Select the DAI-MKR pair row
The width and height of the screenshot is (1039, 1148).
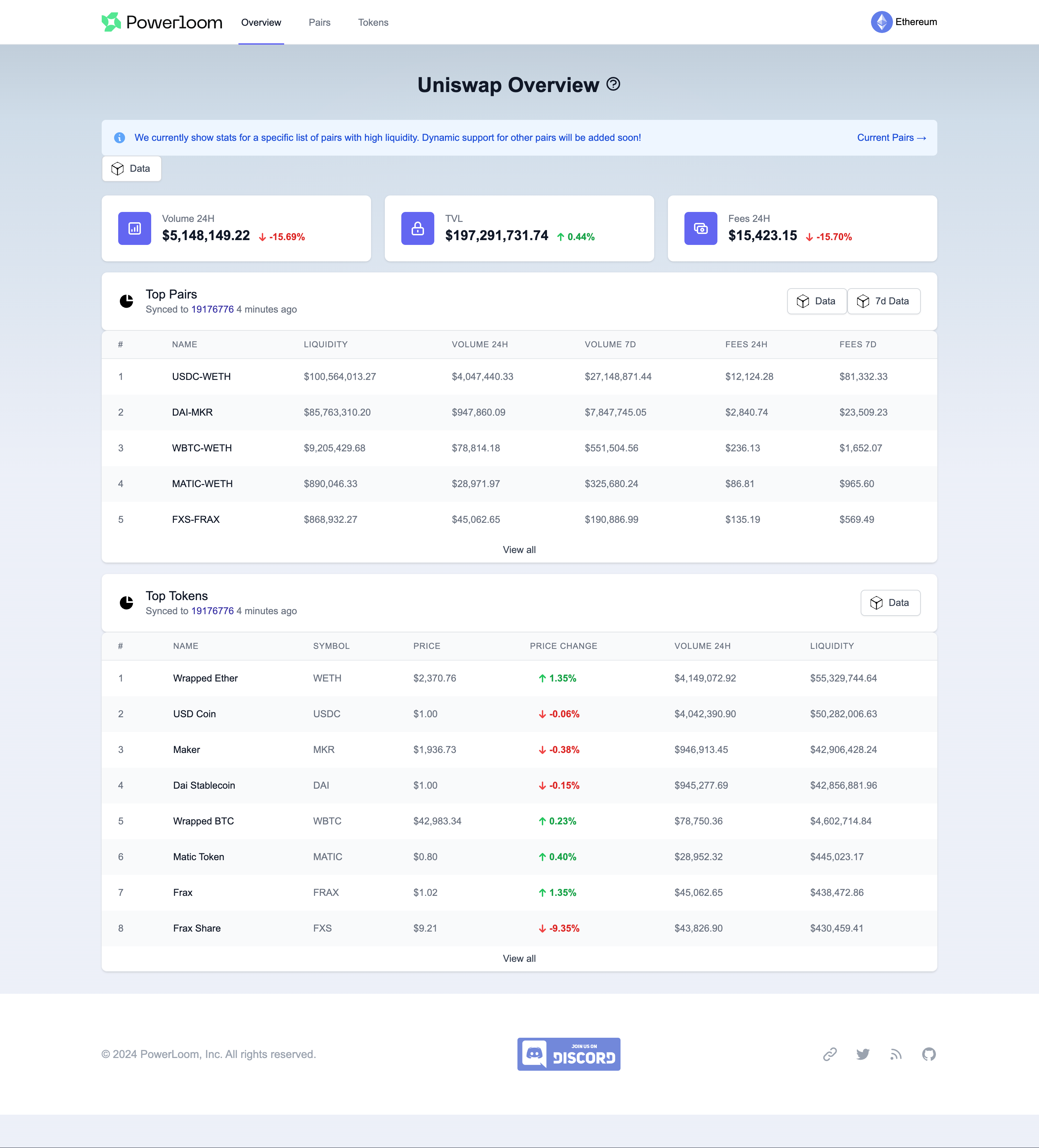point(519,412)
